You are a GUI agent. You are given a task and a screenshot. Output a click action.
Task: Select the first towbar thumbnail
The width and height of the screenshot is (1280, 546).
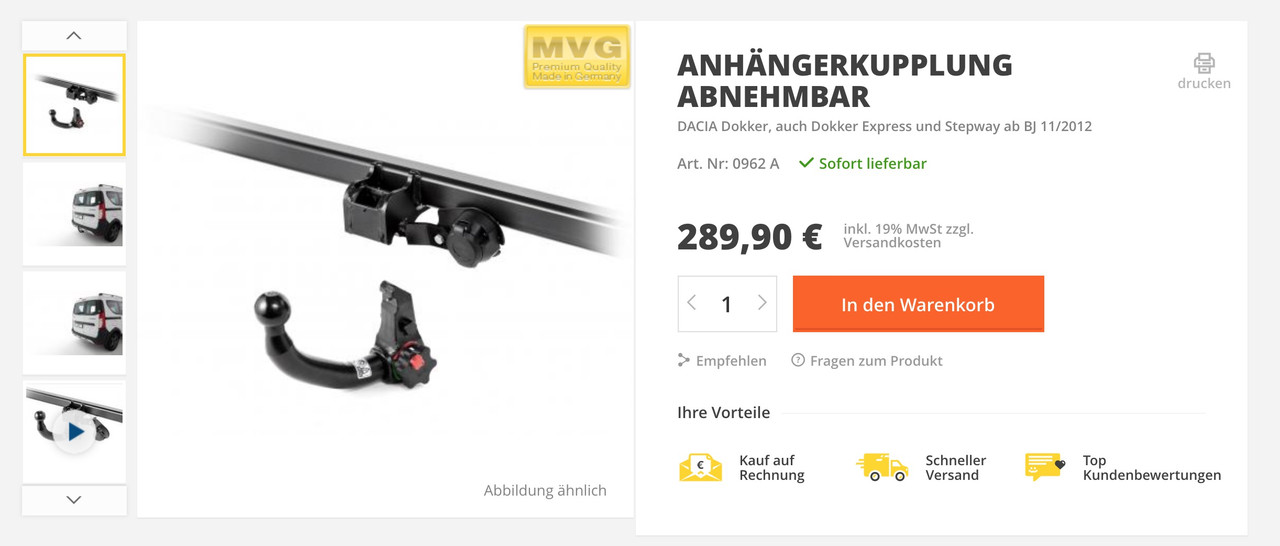pyautogui.click(x=74, y=105)
